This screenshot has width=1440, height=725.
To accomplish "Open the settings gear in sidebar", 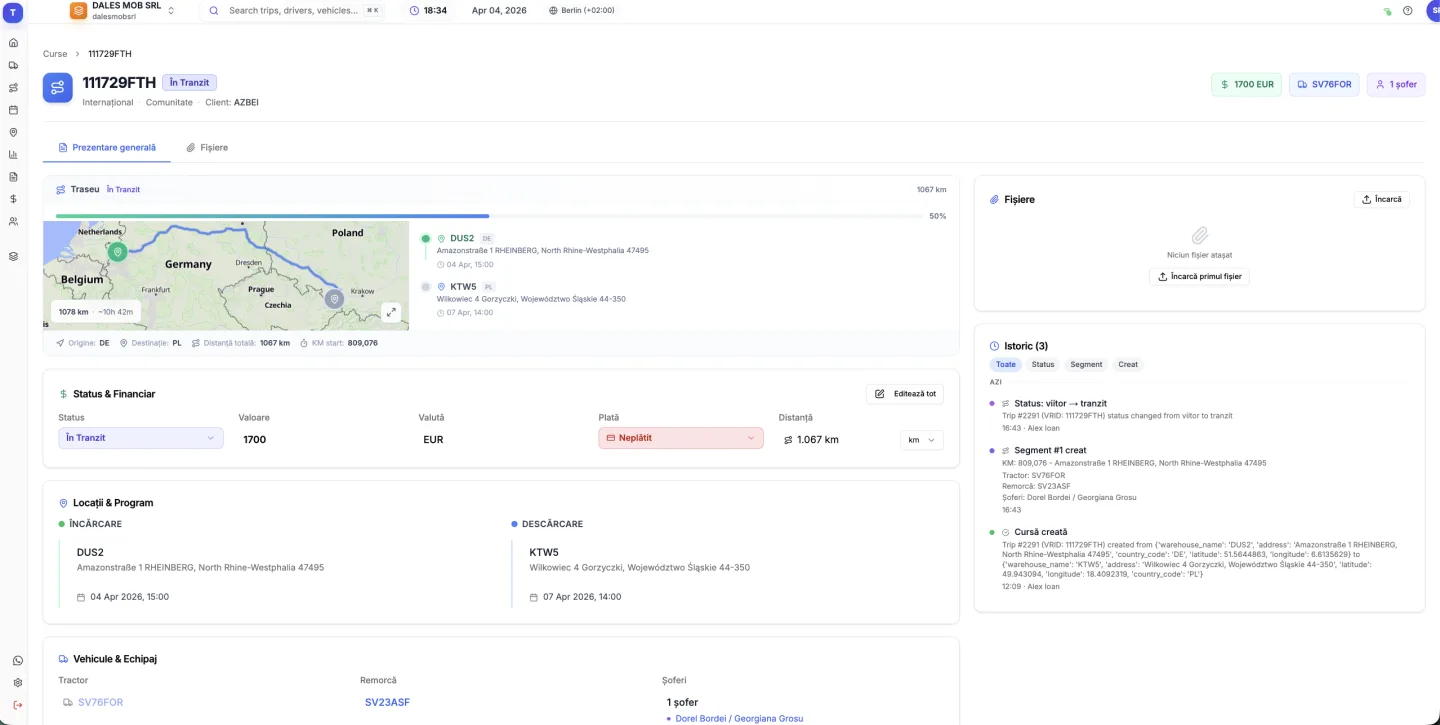I will click(x=17, y=683).
